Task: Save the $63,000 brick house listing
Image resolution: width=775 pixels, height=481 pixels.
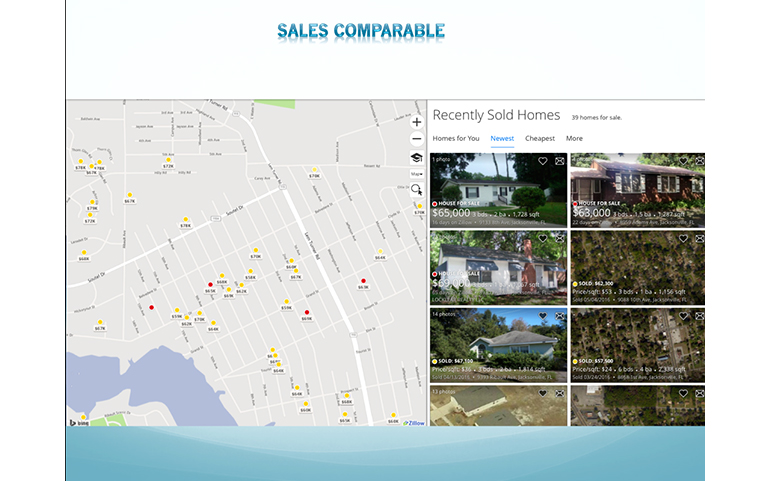Action: coord(683,161)
